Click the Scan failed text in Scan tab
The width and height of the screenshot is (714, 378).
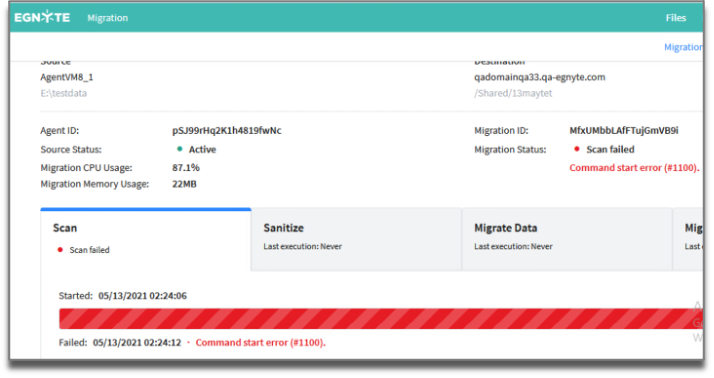89,250
